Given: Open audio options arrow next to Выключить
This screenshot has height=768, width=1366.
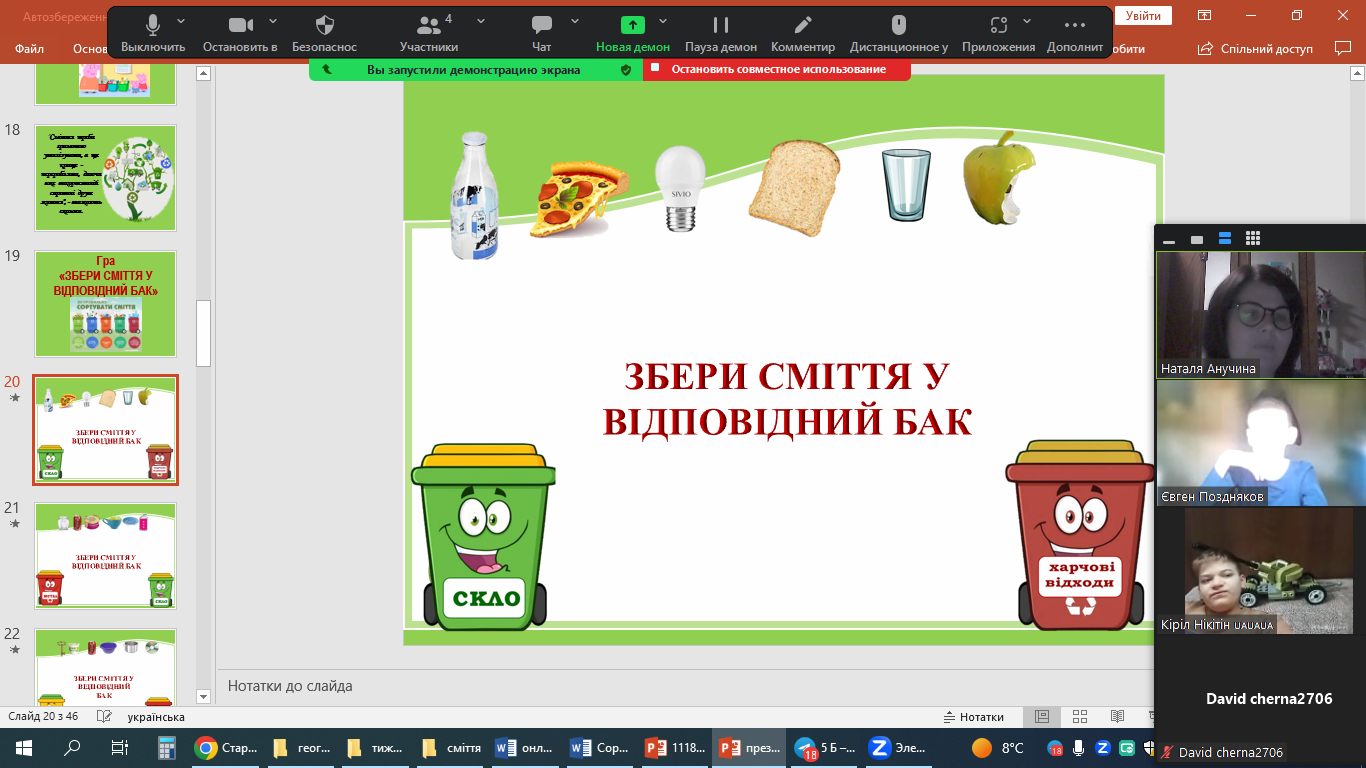Looking at the screenshot, I should [x=181, y=21].
